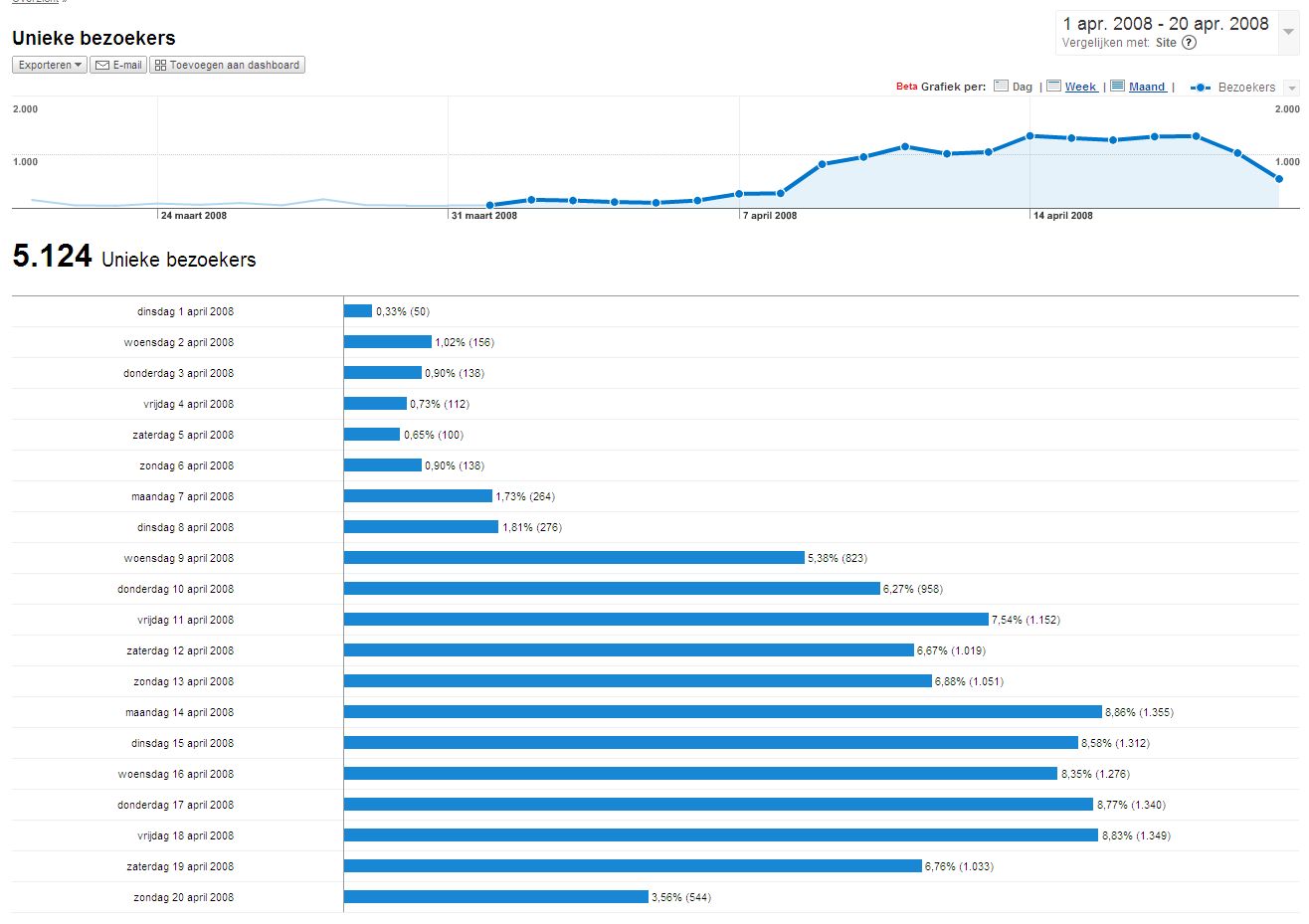
Task: Click the dashboard grid icon on Toevoegen aan dashboard
Action: pyautogui.click(x=160, y=66)
